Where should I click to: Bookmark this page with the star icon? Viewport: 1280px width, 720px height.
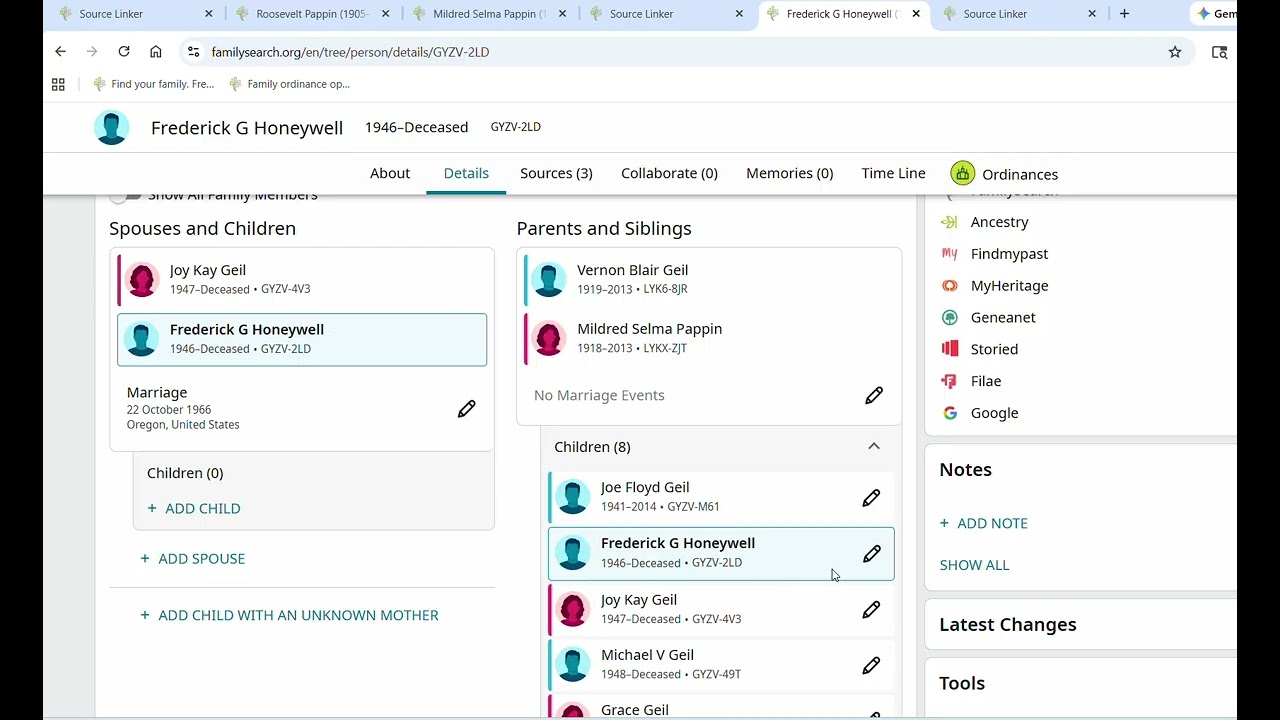(1175, 52)
